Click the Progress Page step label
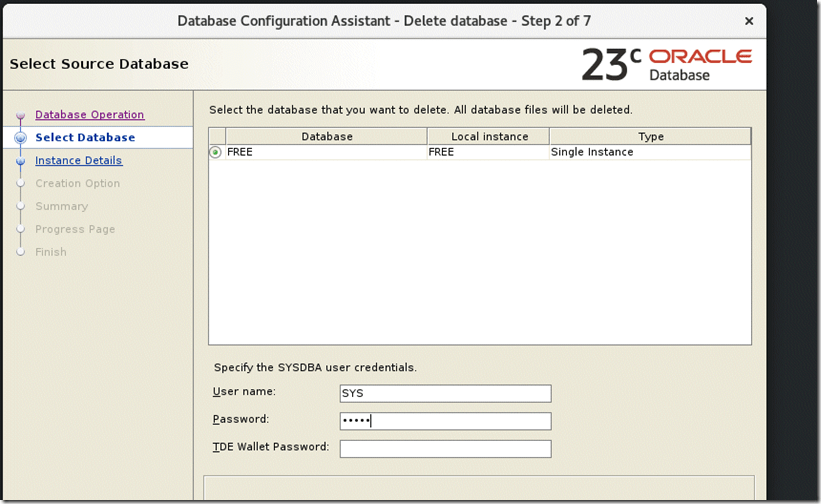The height and width of the screenshot is (504, 821). (x=75, y=230)
